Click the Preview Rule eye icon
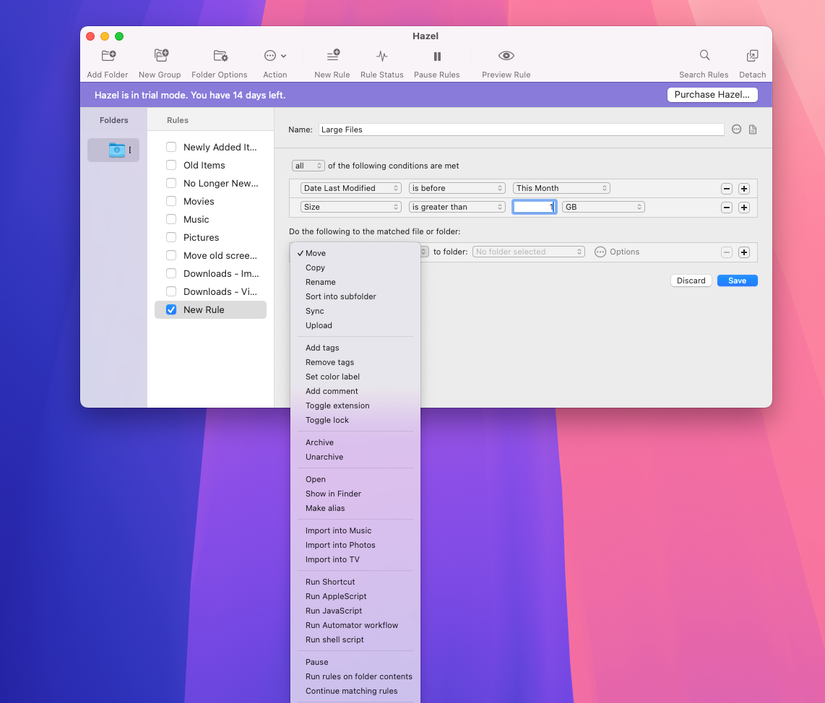 point(506,57)
